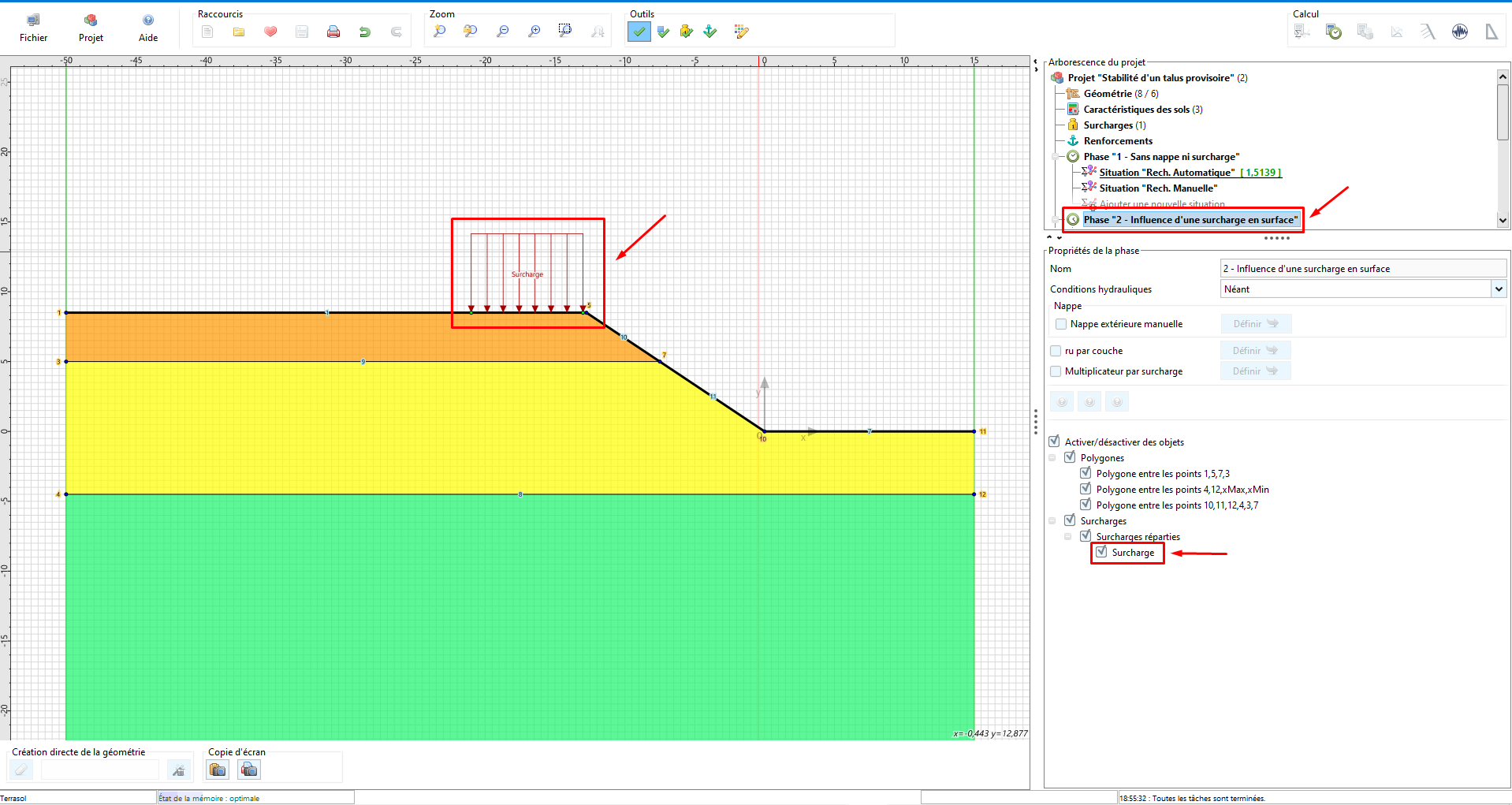Click Définir next to ru par couche
Image resolution: width=1512 pixels, height=805 pixels.
point(1256,351)
